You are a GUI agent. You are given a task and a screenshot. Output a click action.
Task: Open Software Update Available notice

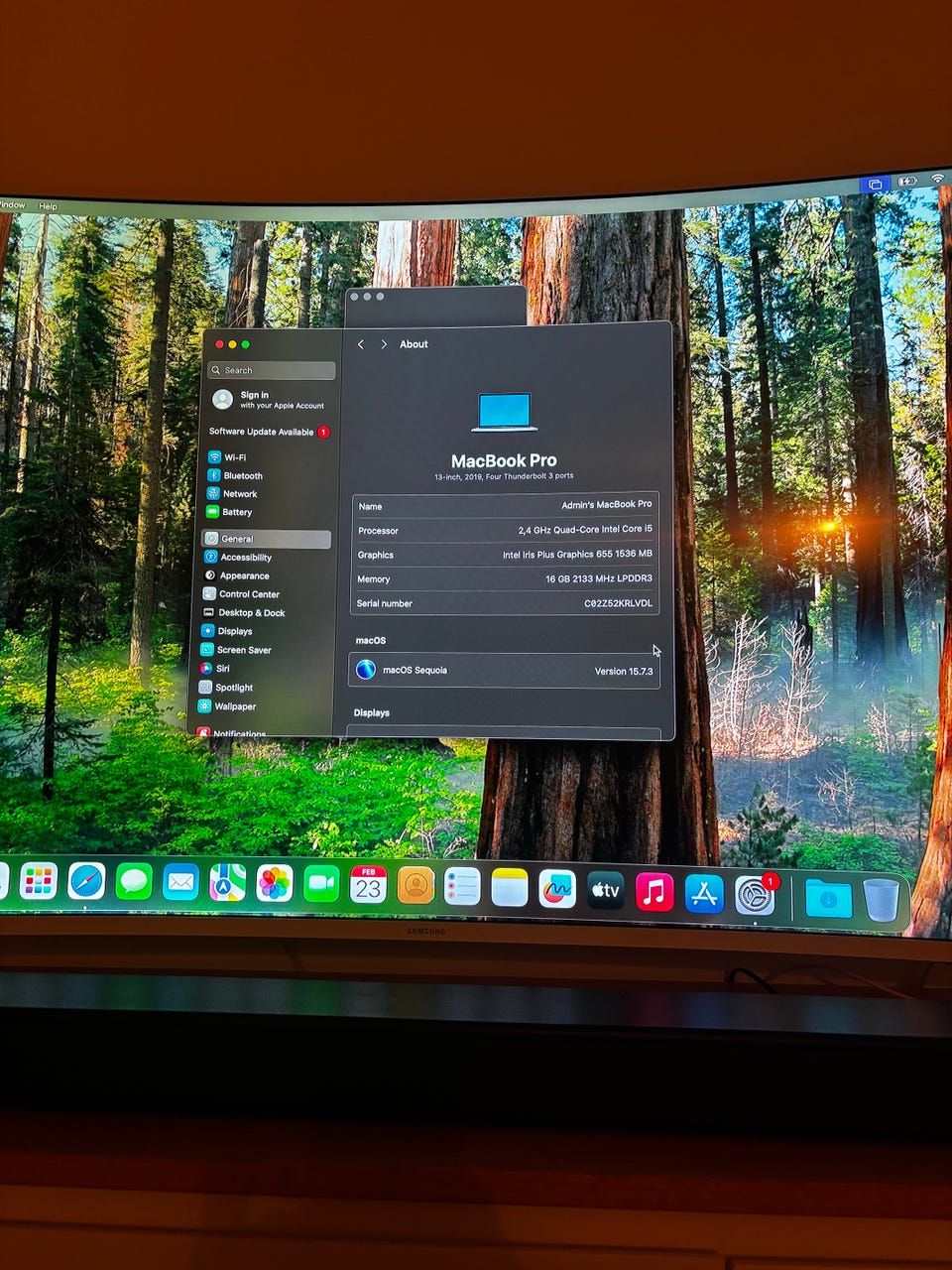click(268, 432)
